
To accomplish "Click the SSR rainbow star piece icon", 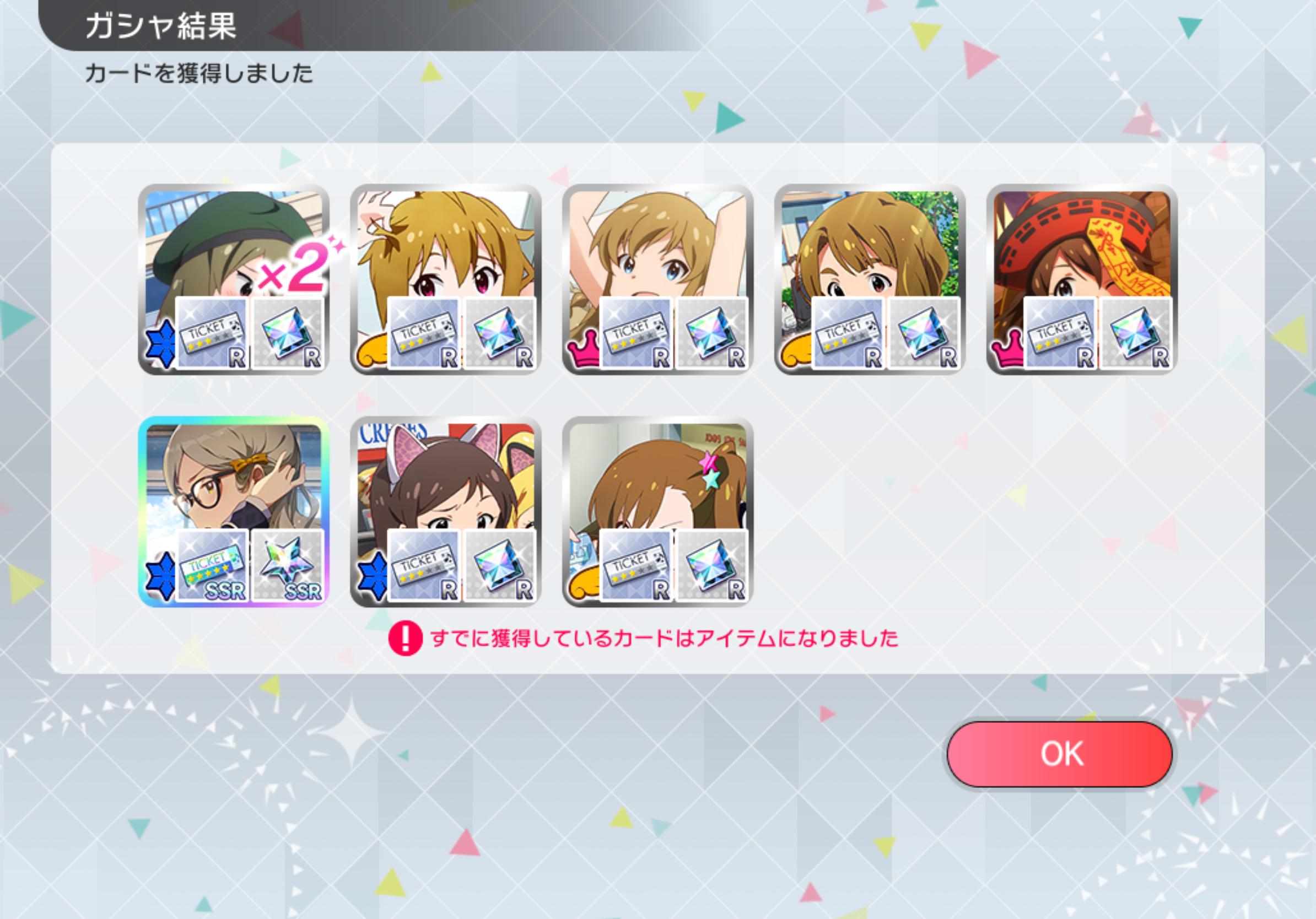I will coord(288,565).
